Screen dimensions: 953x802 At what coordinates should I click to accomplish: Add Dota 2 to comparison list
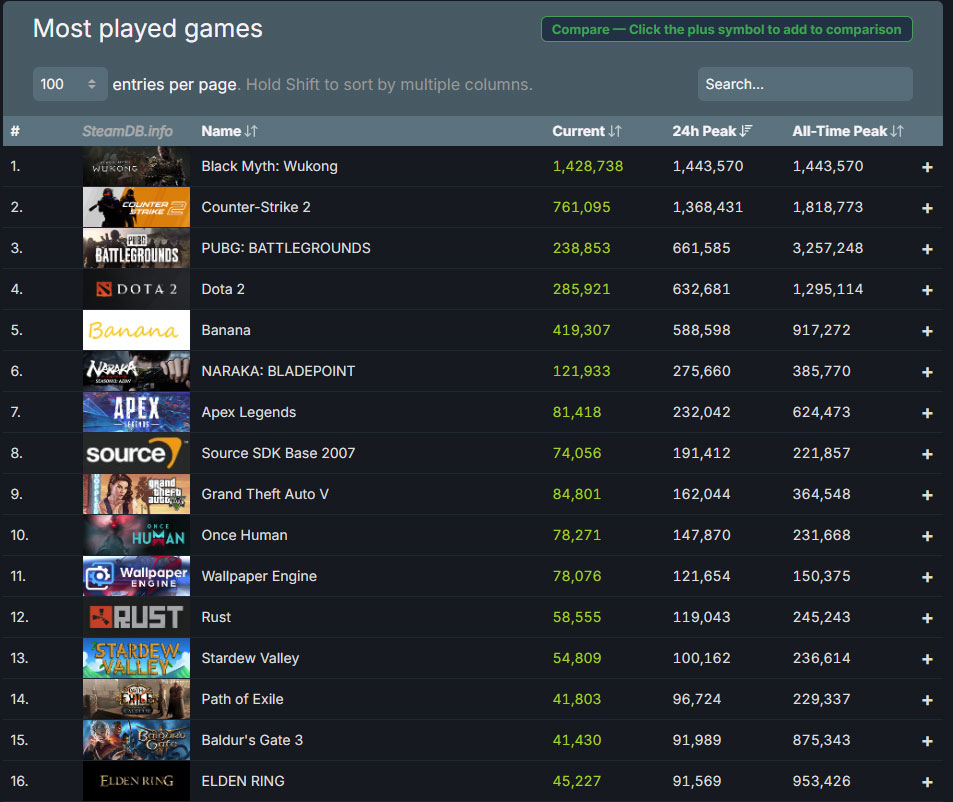[927, 290]
